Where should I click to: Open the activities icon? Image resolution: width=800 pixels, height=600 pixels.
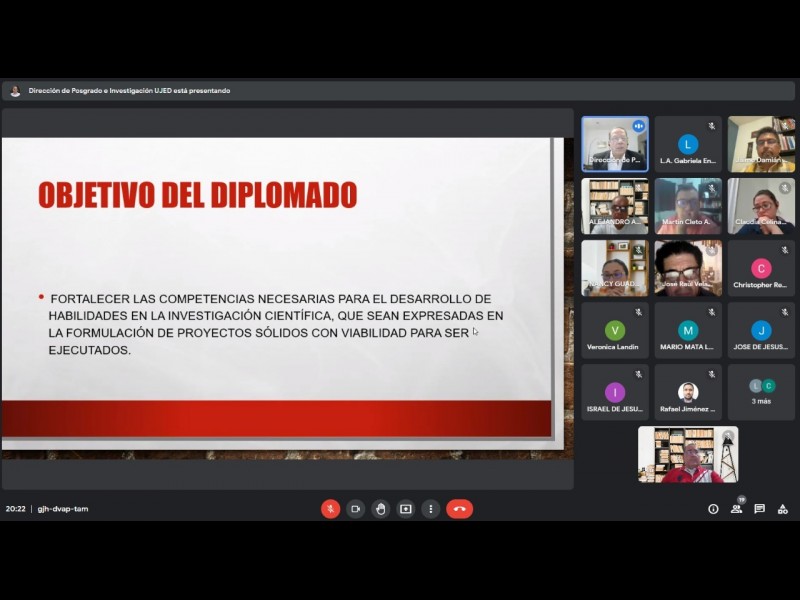coord(782,509)
